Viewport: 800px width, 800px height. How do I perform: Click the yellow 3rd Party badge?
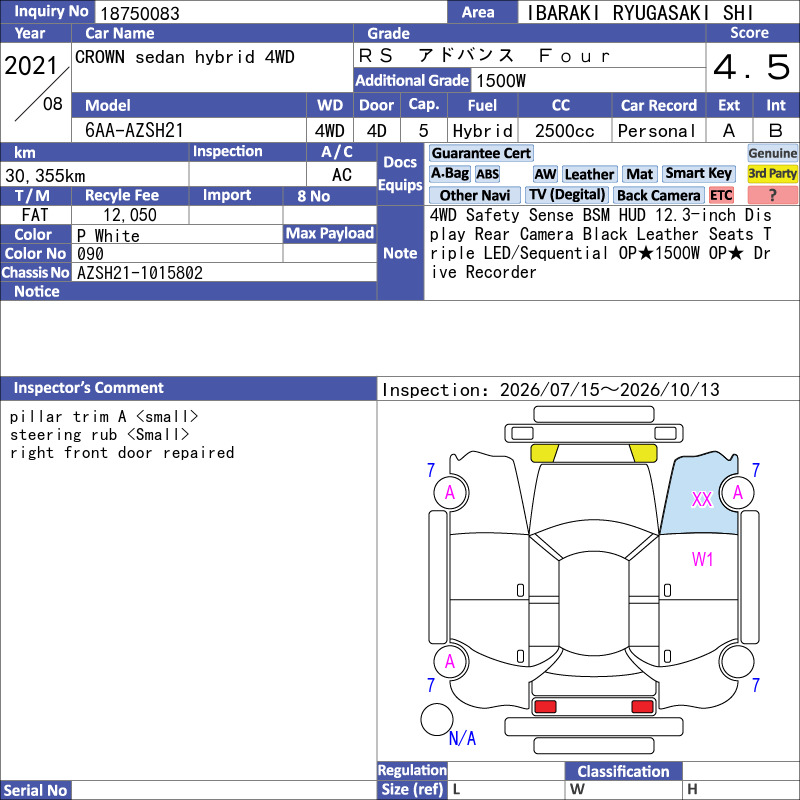point(772,173)
